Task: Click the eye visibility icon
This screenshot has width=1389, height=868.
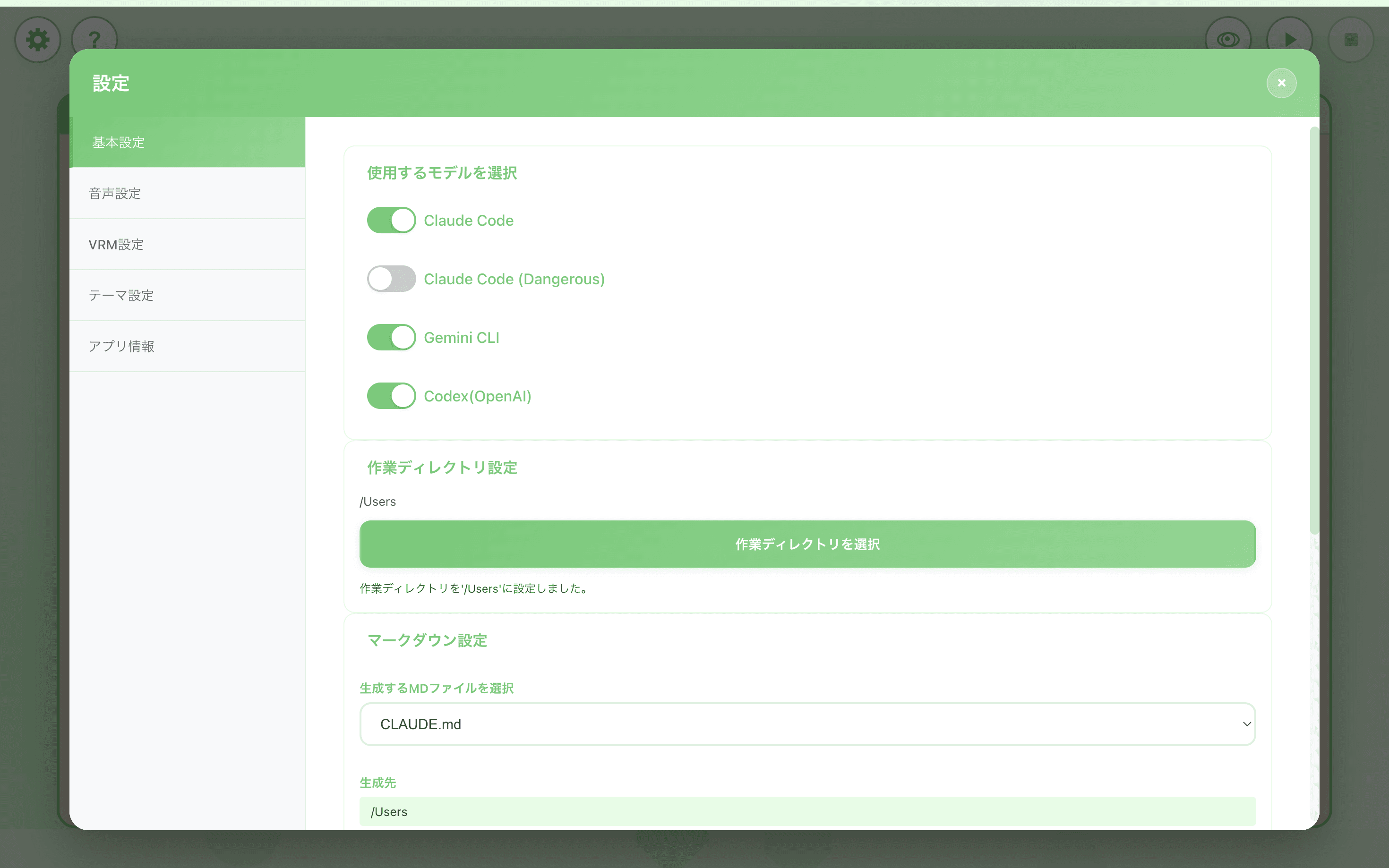Action: point(1227,40)
